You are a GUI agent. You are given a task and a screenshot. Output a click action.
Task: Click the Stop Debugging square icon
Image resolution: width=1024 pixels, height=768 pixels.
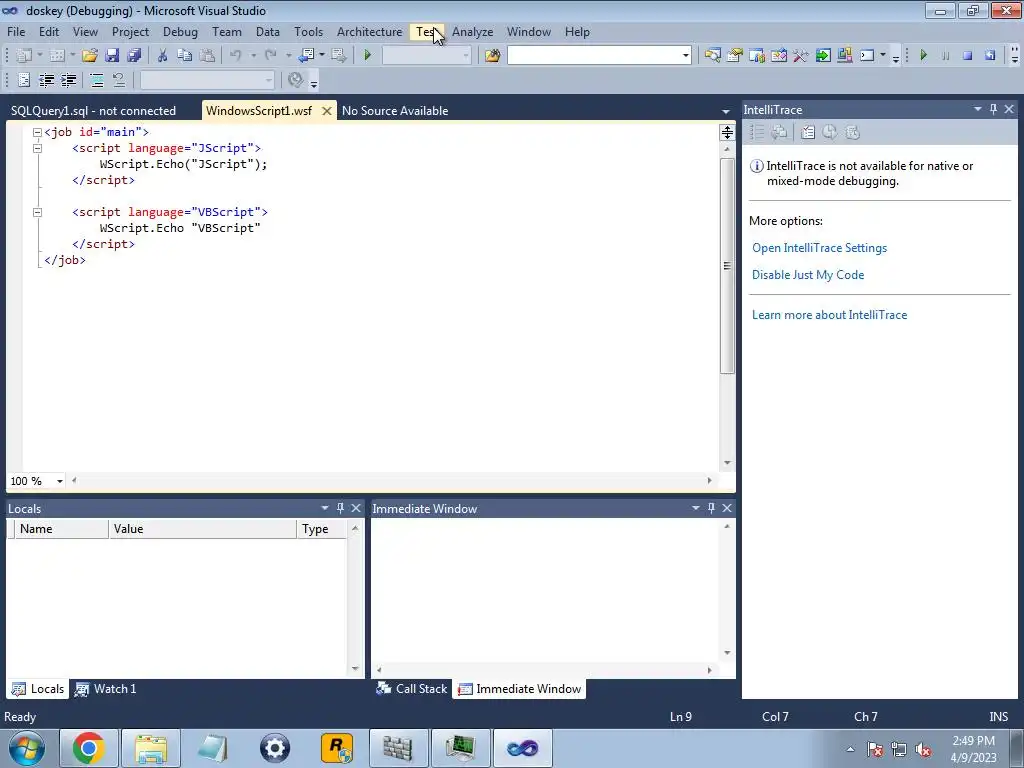[x=968, y=56]
